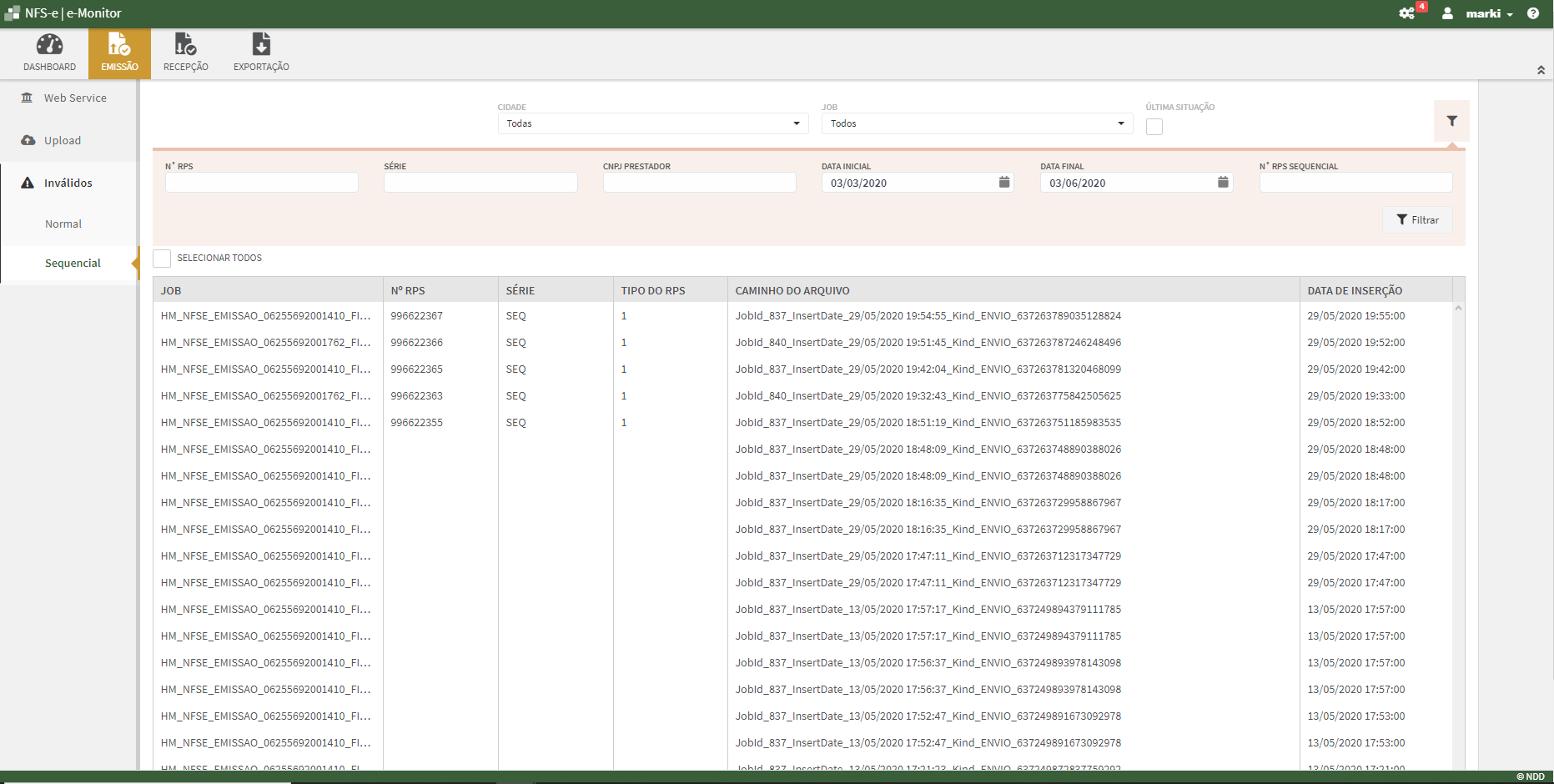Click the CNPJ Prestador input field

699,183
